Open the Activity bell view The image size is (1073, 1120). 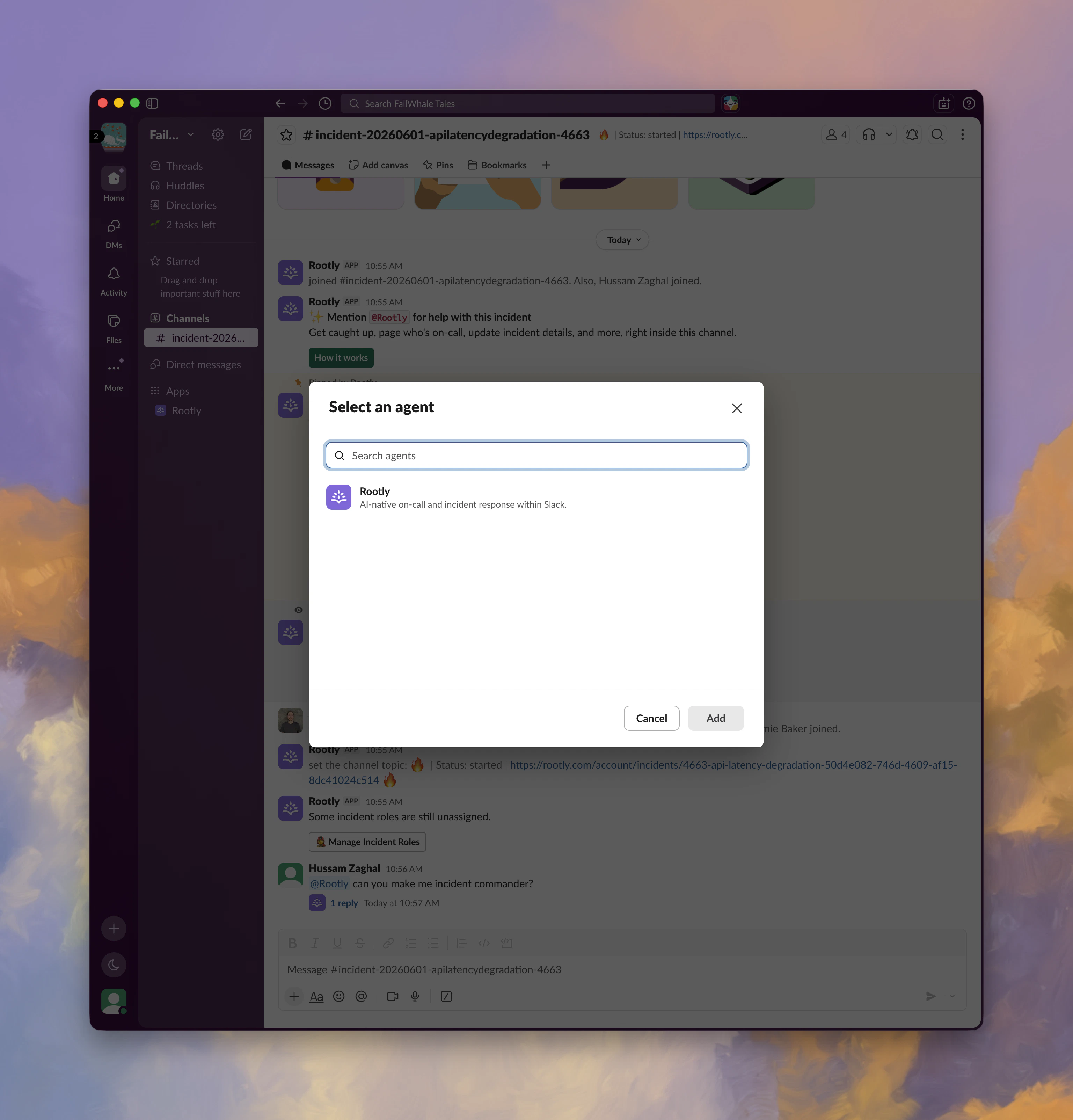[x=114, y=280]
